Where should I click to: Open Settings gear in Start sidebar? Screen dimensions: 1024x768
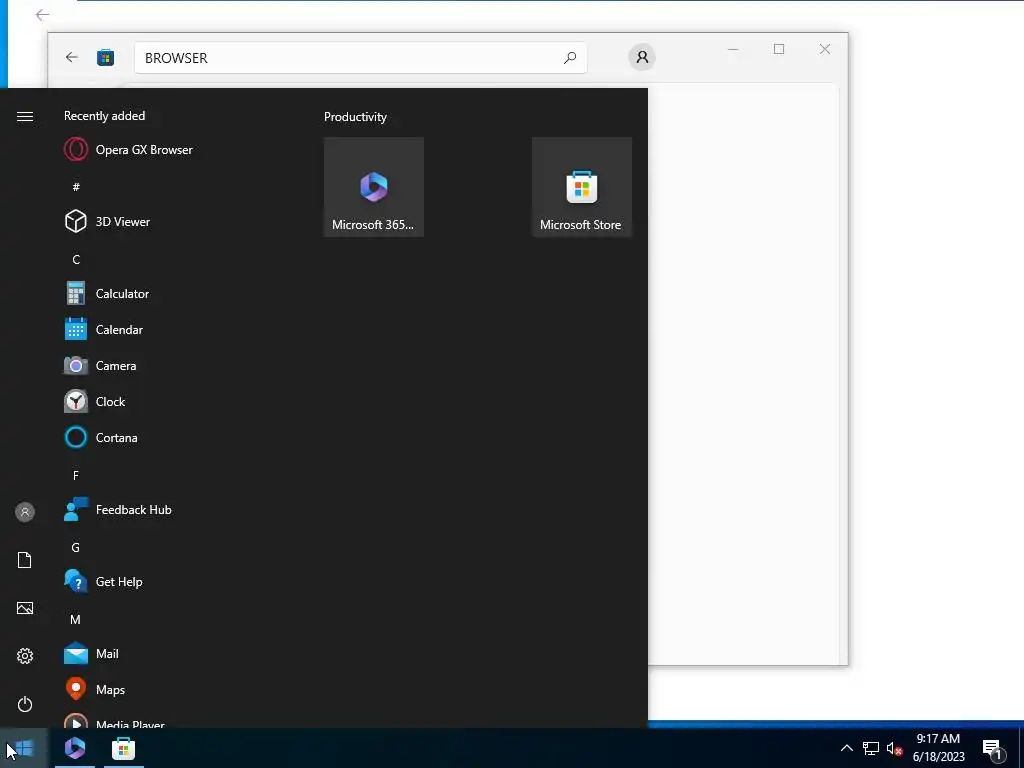25,656
